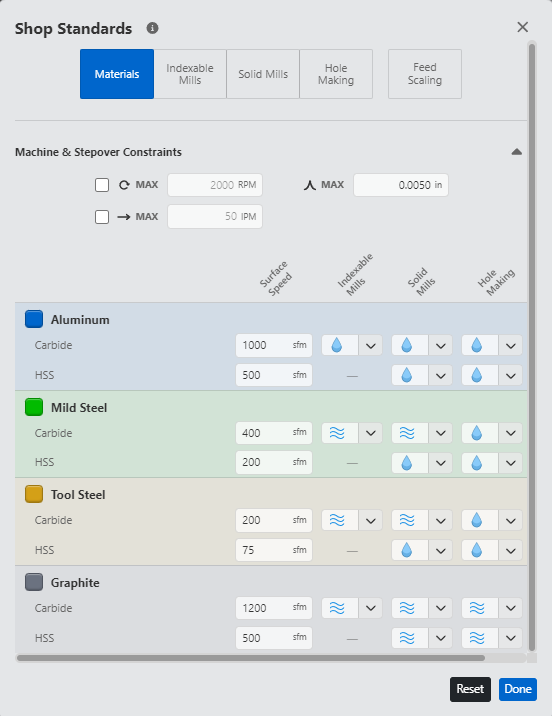Click Graphite HSS Solid Mills air-blast icon
The height and width of the screenshot is (716, 552).
click(407, 638)
